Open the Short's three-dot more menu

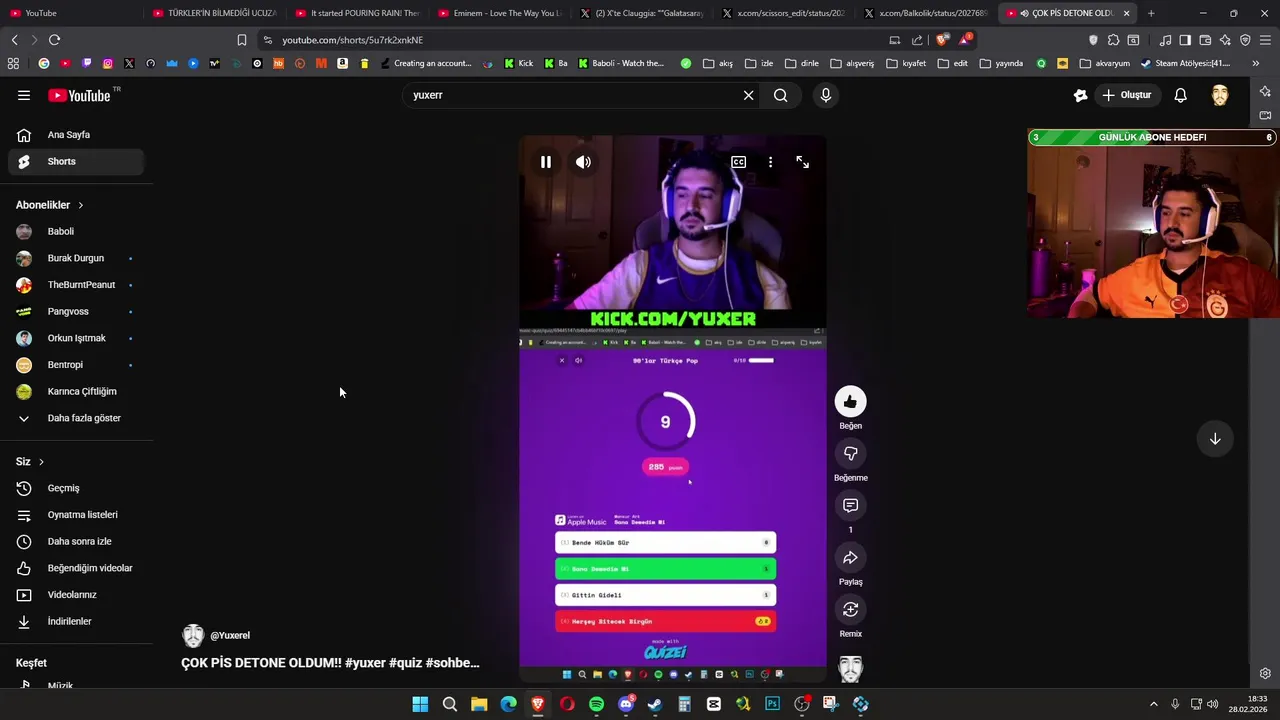point(770,162)
